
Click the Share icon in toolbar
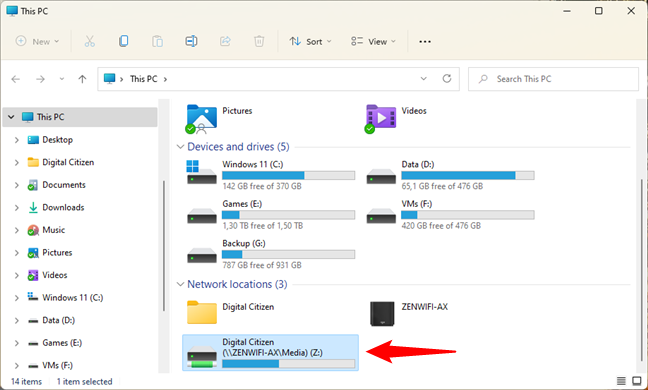(x=225, y=41)
